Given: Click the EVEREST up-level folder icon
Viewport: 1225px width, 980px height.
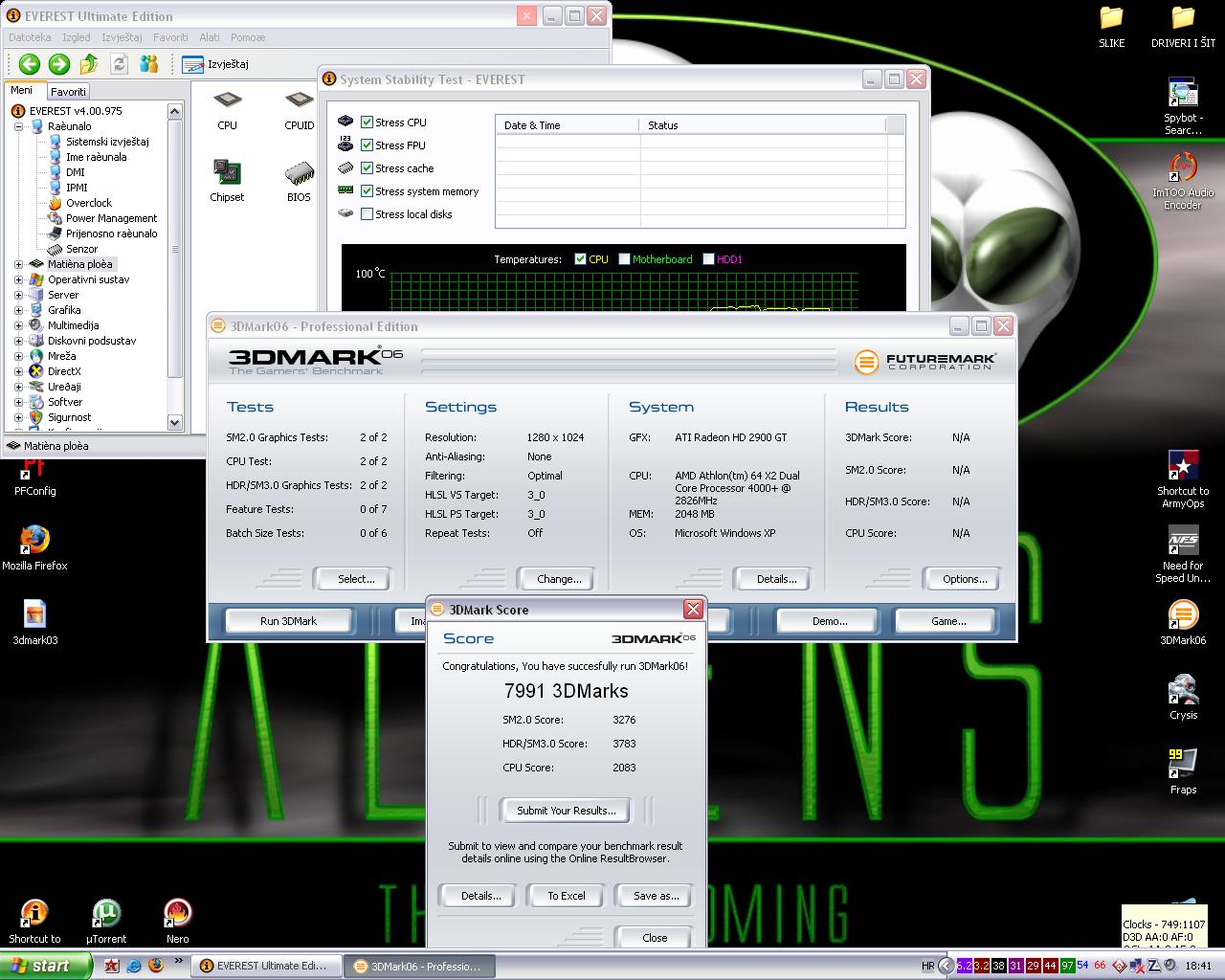Looking at the screenshot, I should coord(89,64).
